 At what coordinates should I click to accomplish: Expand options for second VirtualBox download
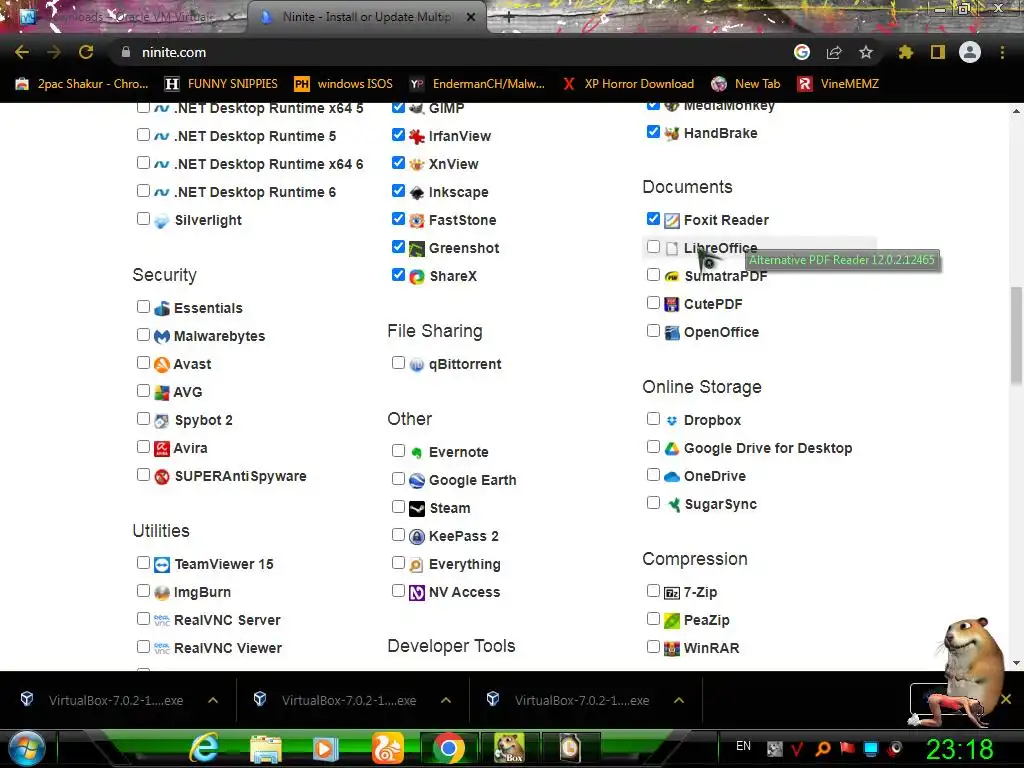446,700
